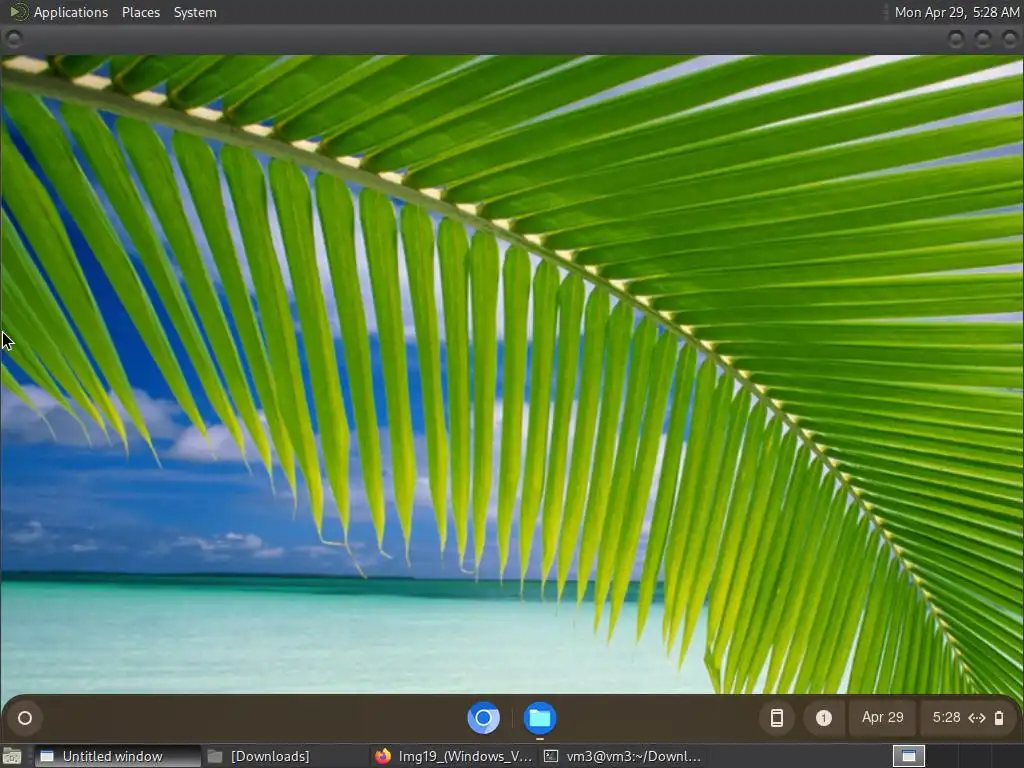Screen dimensions: 1024x768
Task: Click the Firefox icon in the taskbar entry
Action: 383,756
